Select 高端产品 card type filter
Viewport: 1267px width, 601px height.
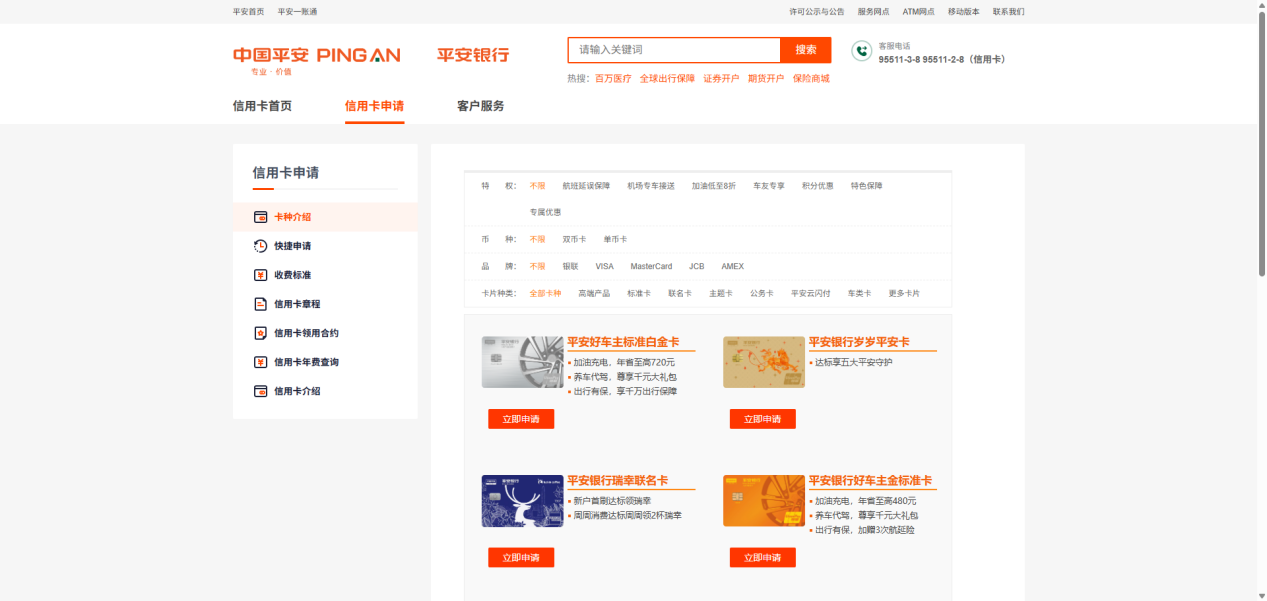(594, 293)
